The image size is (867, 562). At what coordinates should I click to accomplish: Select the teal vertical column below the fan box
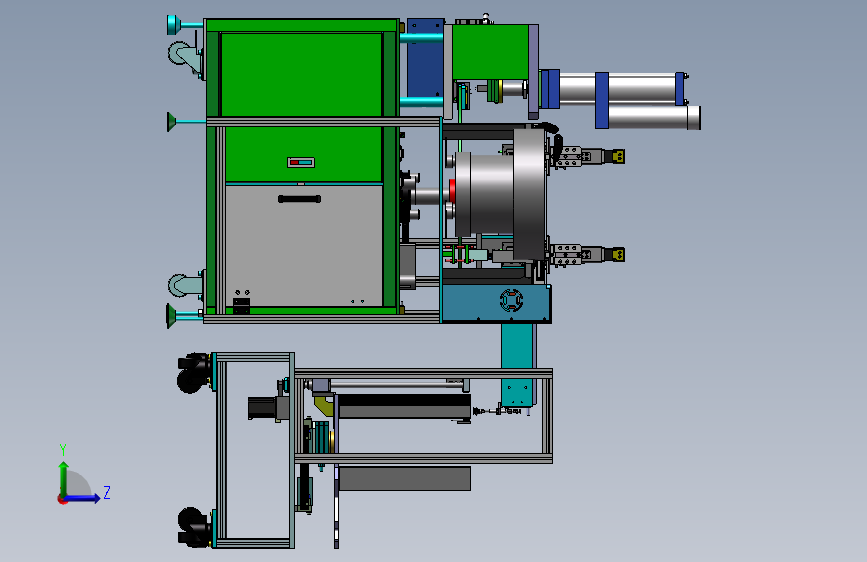pyautogui.click(x=517, y=366)
